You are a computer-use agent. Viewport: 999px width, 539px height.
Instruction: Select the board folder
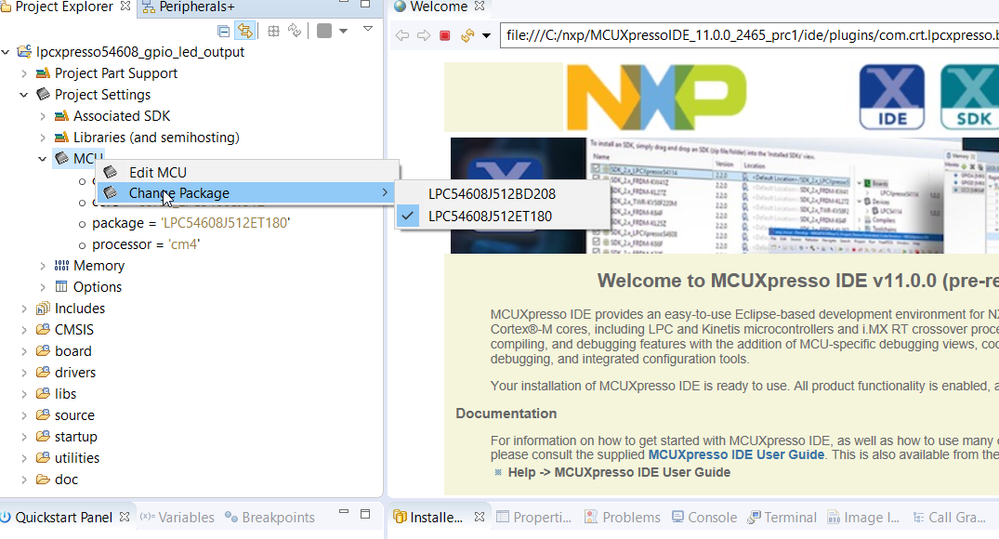(73, 351)
